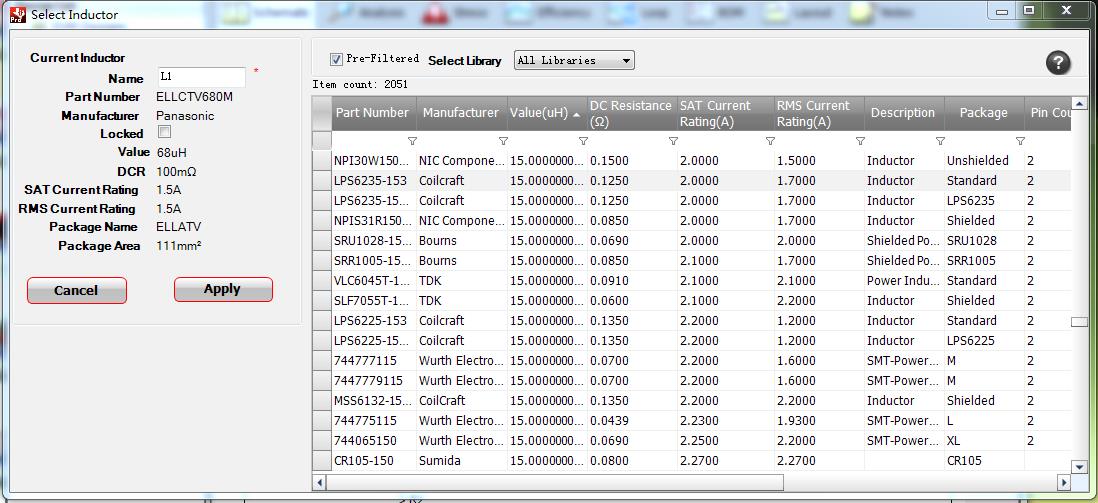Sort by Part Number column header
1098x503 pixels.
coord(374,113)
